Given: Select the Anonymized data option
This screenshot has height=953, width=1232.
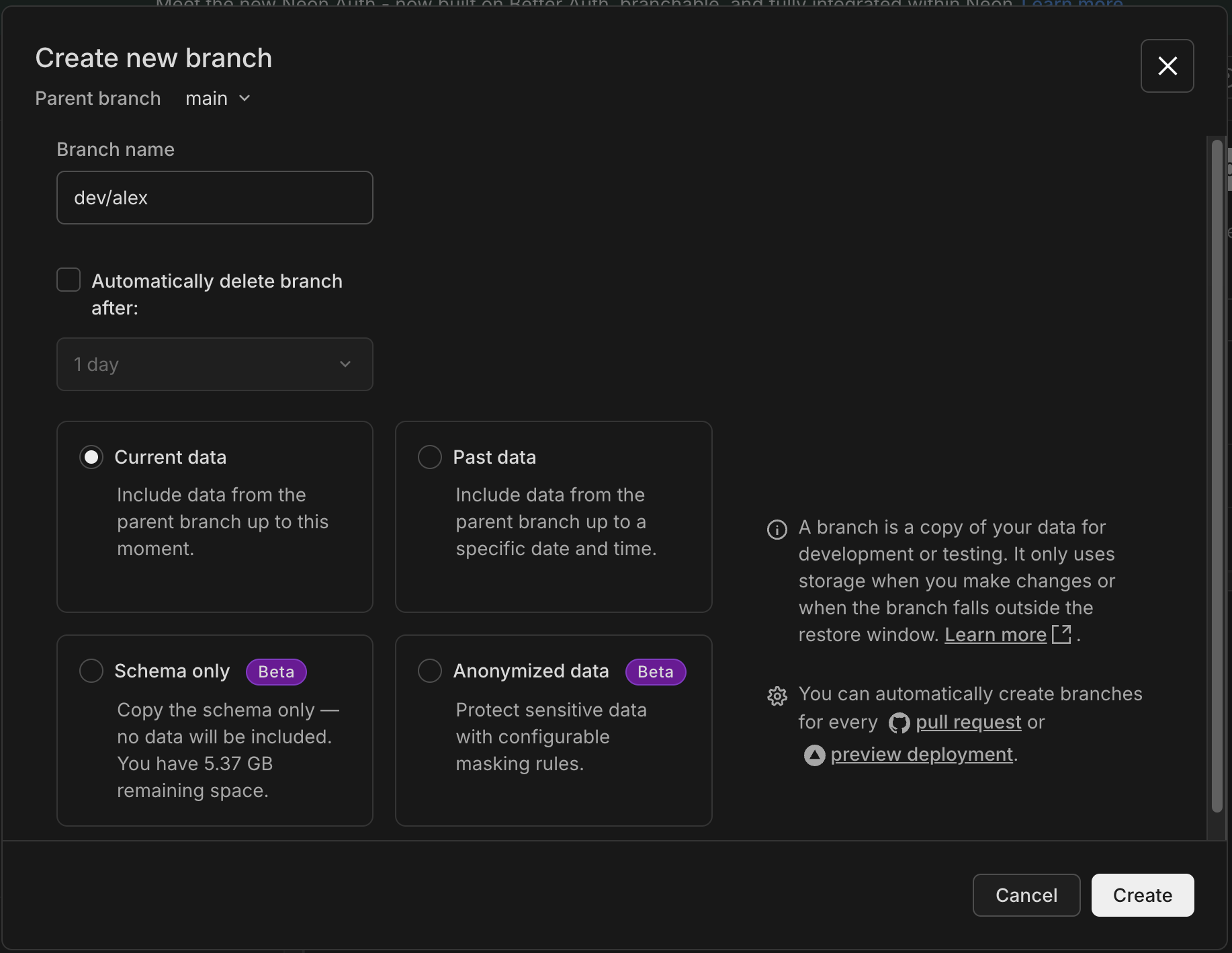Looking at the screenshot, I should pyautogui.click(x=430, y=671).
